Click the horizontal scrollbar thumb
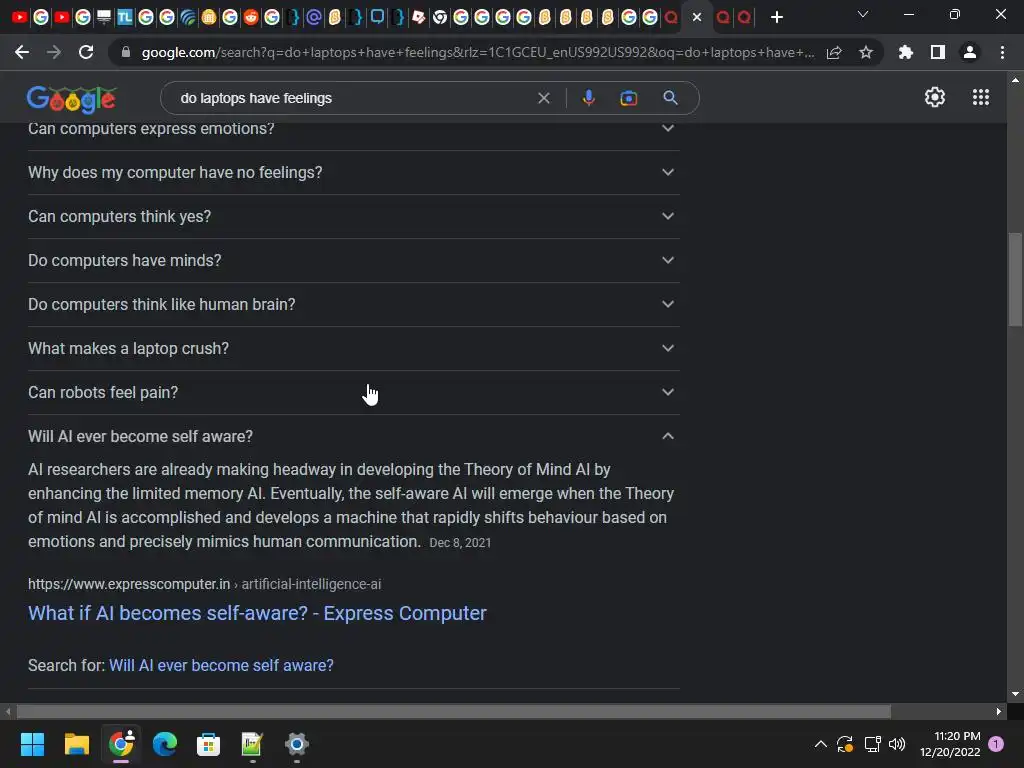 tap(453, 711)
